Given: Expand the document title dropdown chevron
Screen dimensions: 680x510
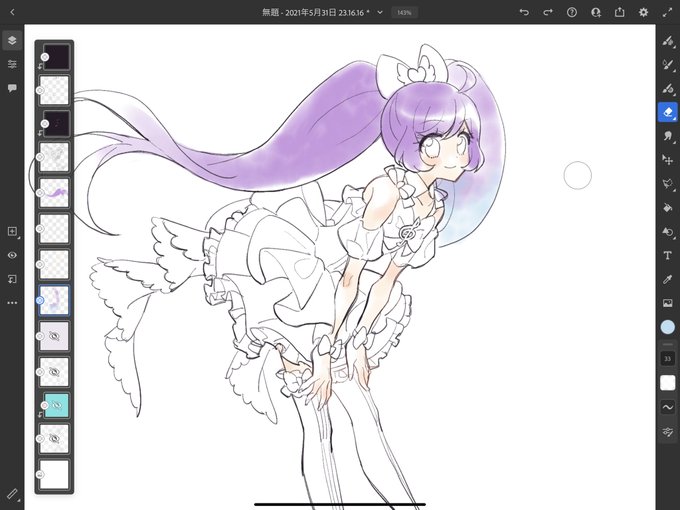Looking at the screenshot, I should 380,12.
